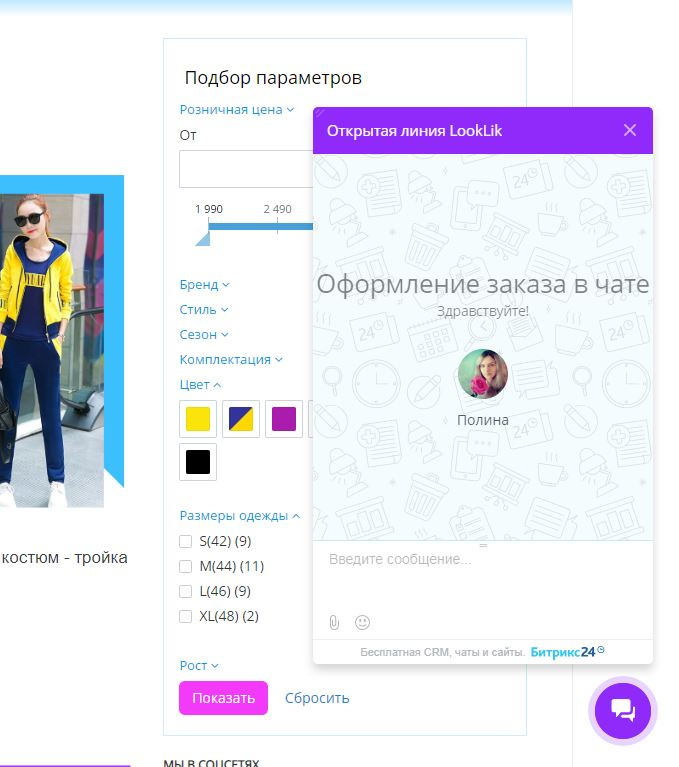
Task: Select the yellow color swatch
Action: (198, 419)
